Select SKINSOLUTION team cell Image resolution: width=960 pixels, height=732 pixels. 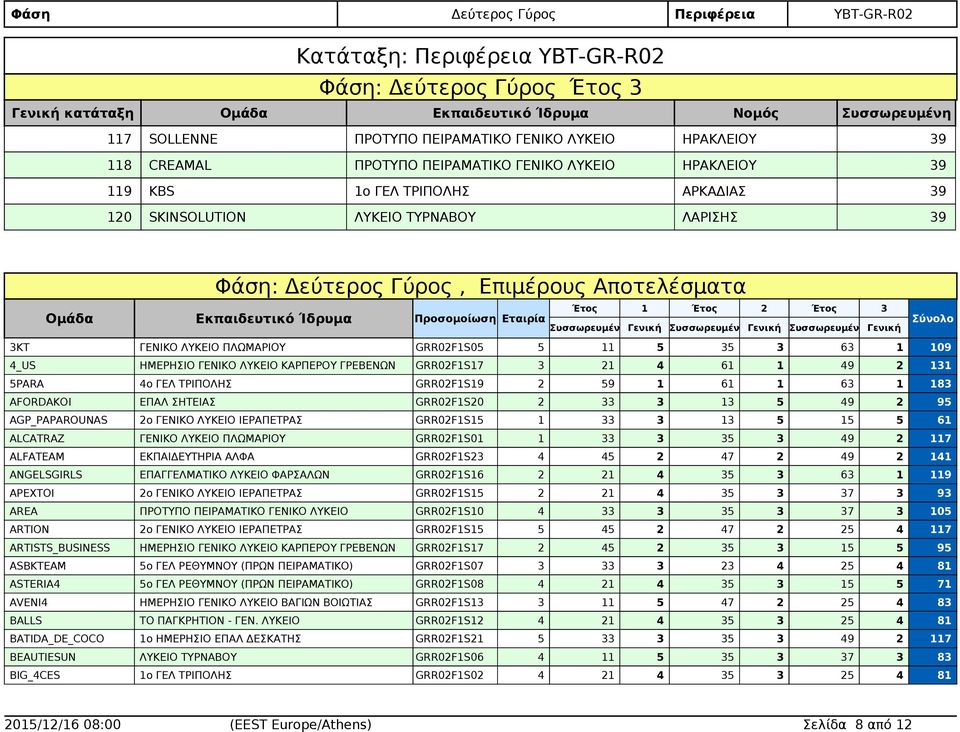244,217
